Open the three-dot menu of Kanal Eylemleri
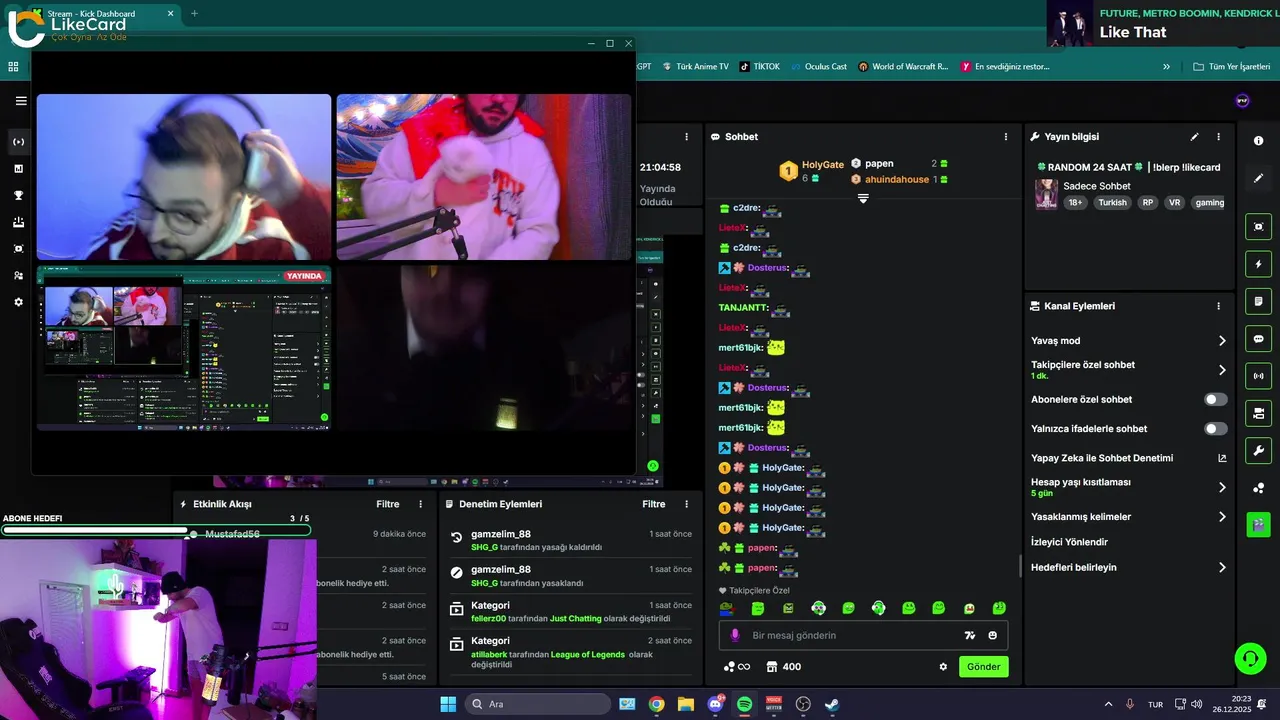The image size is (1280, 720). coord(1218,306)
